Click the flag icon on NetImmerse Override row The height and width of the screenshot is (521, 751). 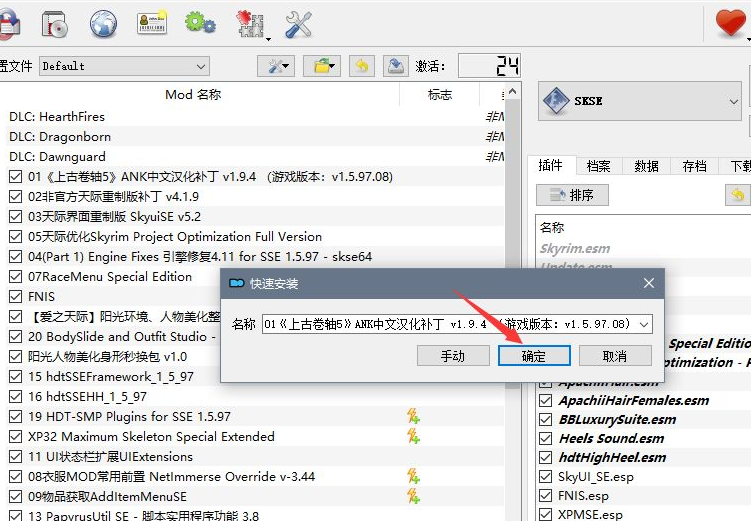coord(413,476)
